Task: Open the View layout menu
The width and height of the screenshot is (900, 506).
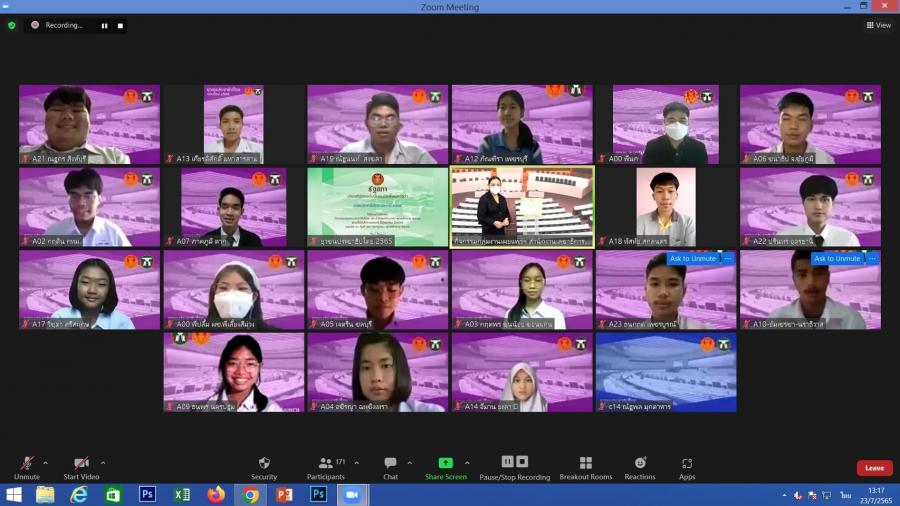Action: click(x=878, y=25)
